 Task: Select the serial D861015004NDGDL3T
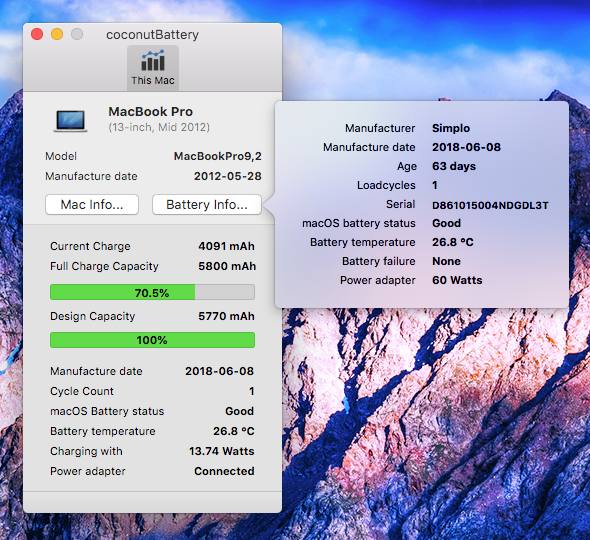tap(490, 205)
